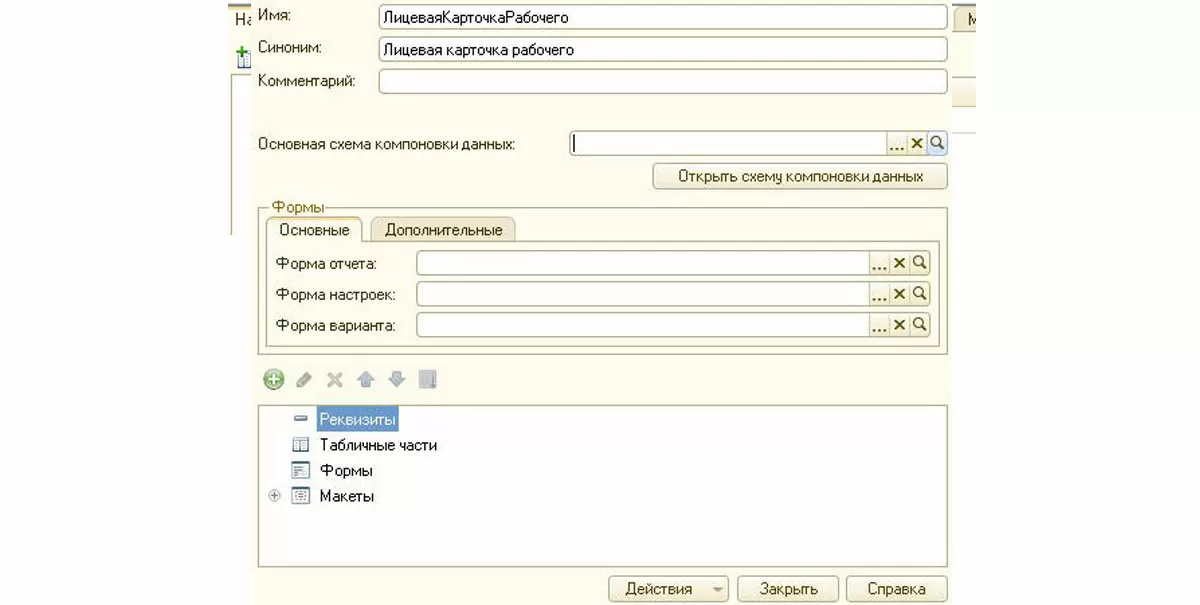
Task: Click the Макеты node icon
Action: coord(300,496)
